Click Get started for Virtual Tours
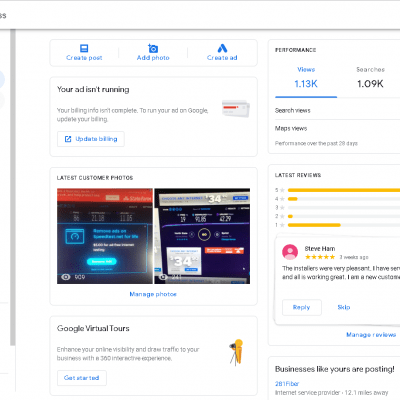 (x=82, y=378)
